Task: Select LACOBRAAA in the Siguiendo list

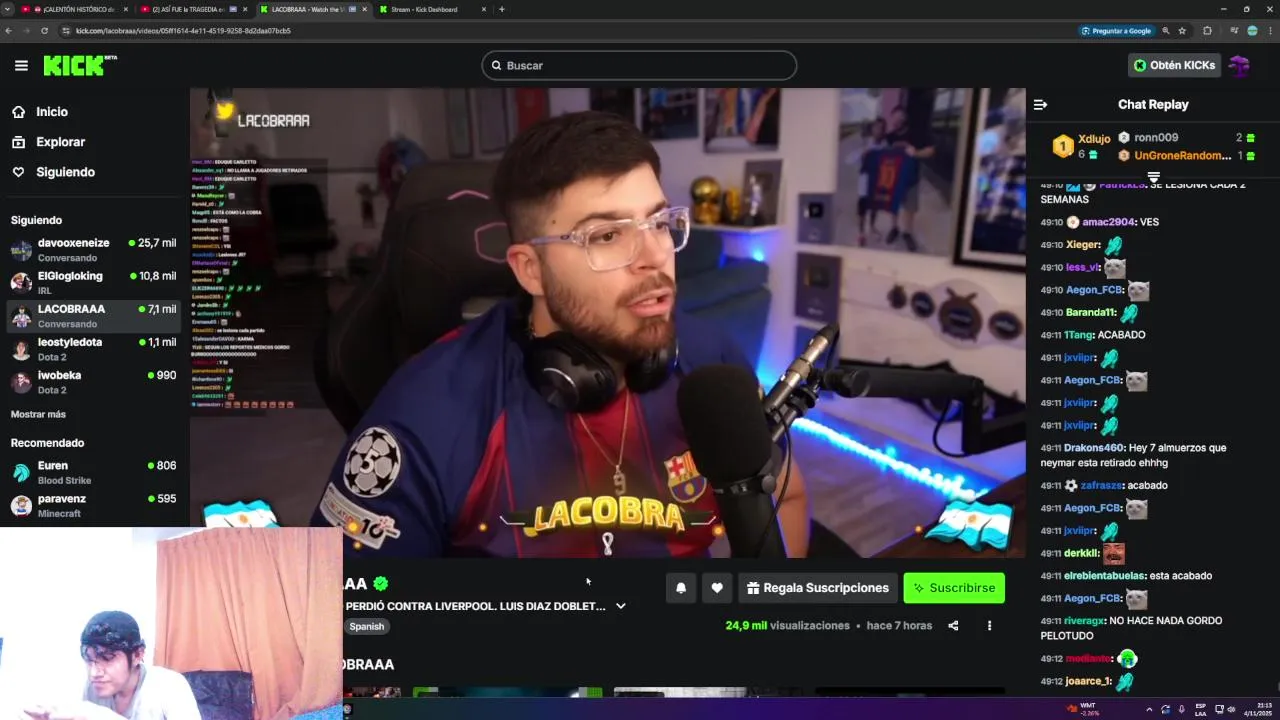Action: [93, 315]
